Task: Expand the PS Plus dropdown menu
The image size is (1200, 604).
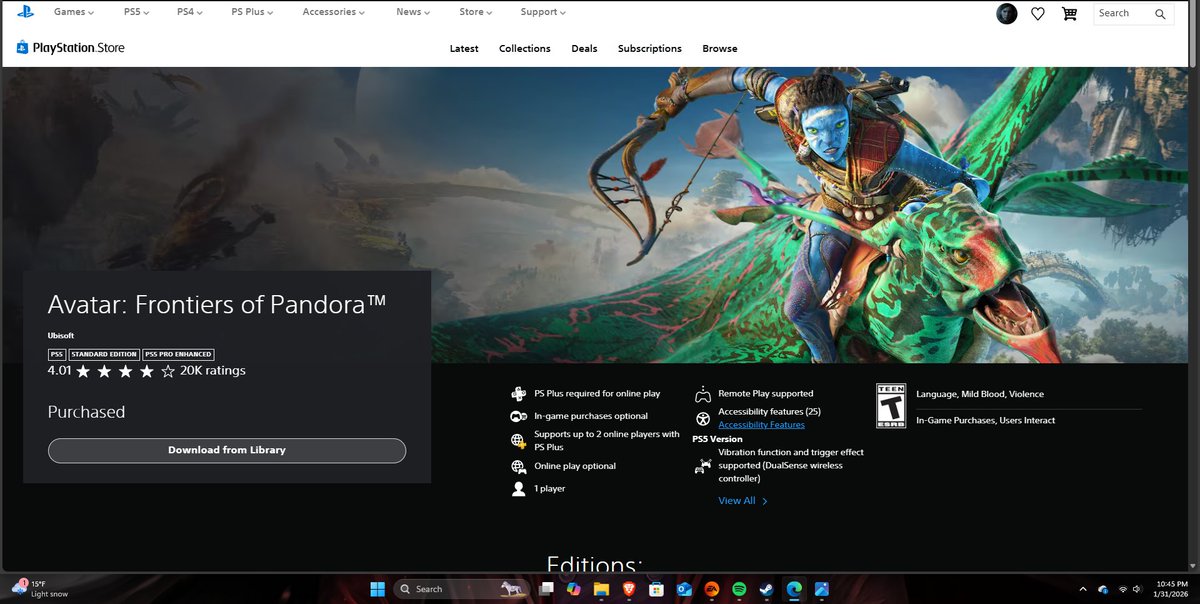Action: pos(254,12)
